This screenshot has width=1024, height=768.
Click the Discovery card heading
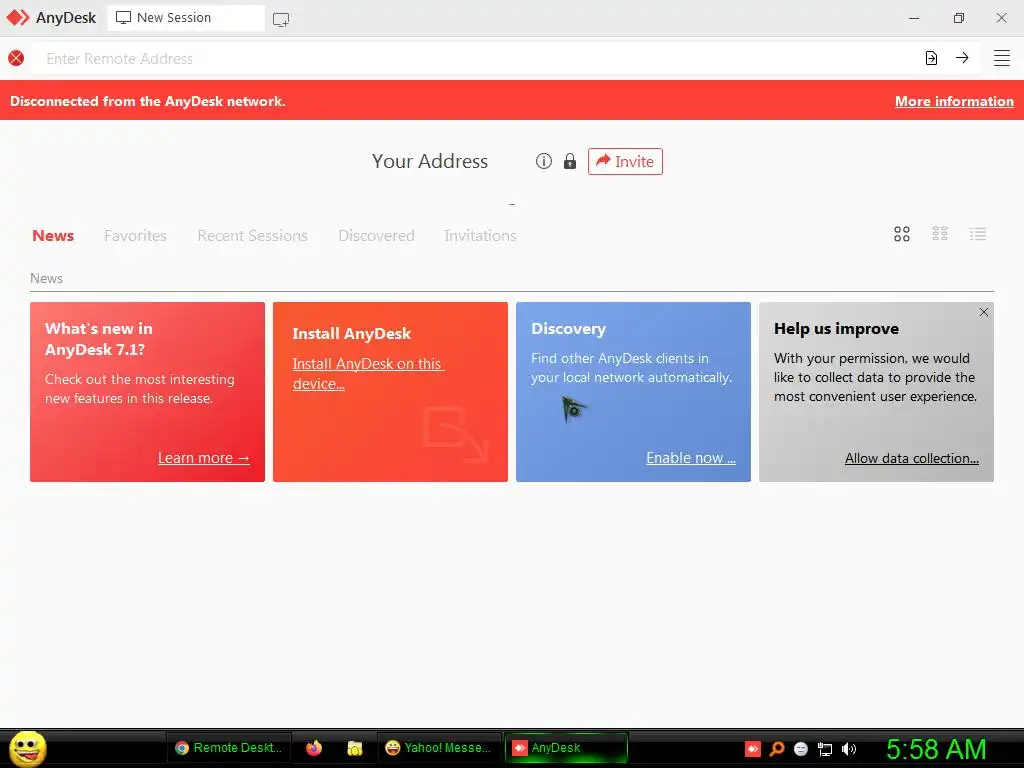pos(568,328)
